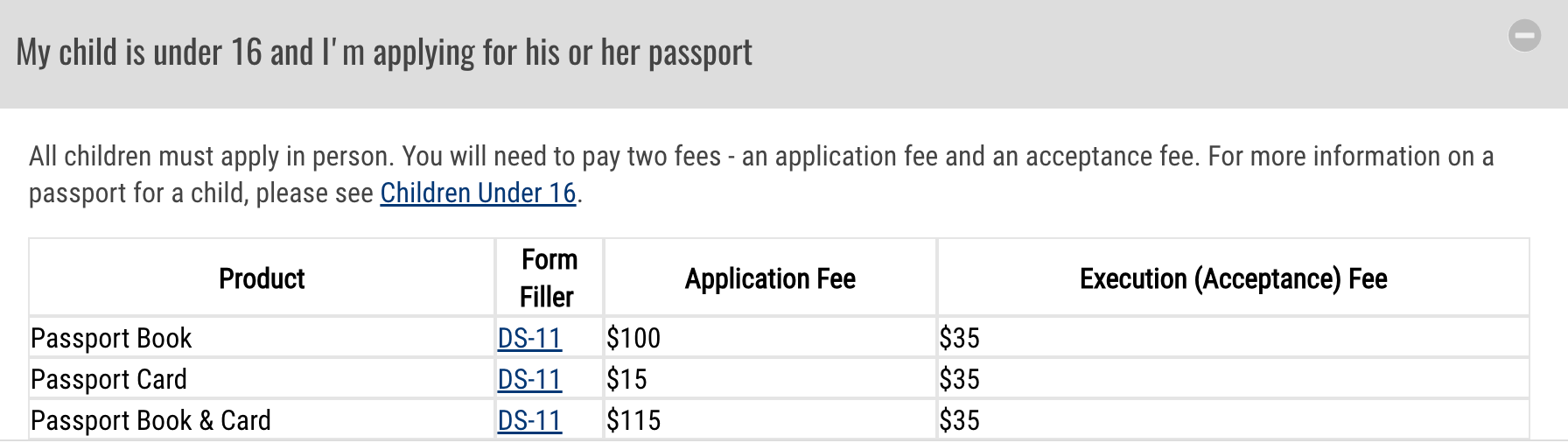Open DS-11 link in Passport Book & Card row
Viewport: 1568px width, 443px height.
tap(529, 420)
